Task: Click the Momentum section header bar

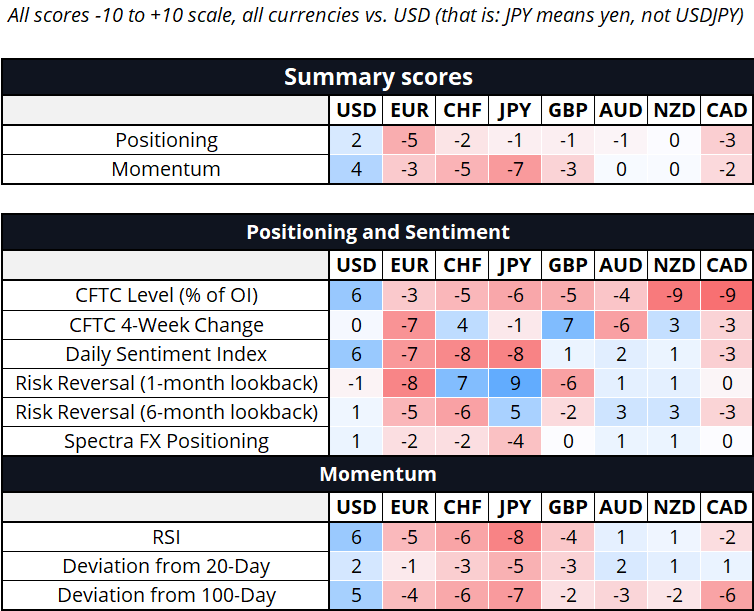Action: coord(377,474)
